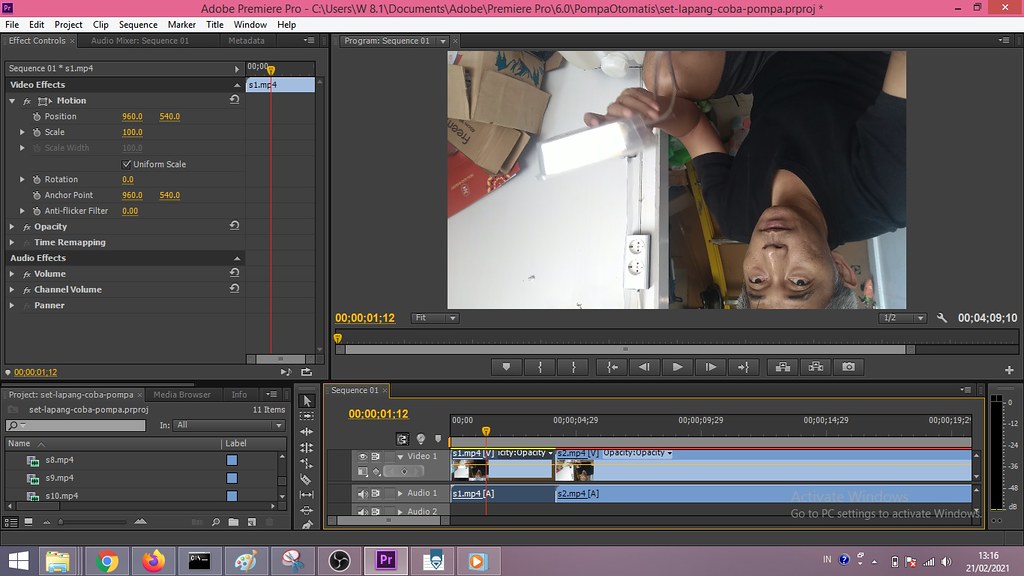Toggle Snap in the timeline
The image size is (1024, 576).
402,439
